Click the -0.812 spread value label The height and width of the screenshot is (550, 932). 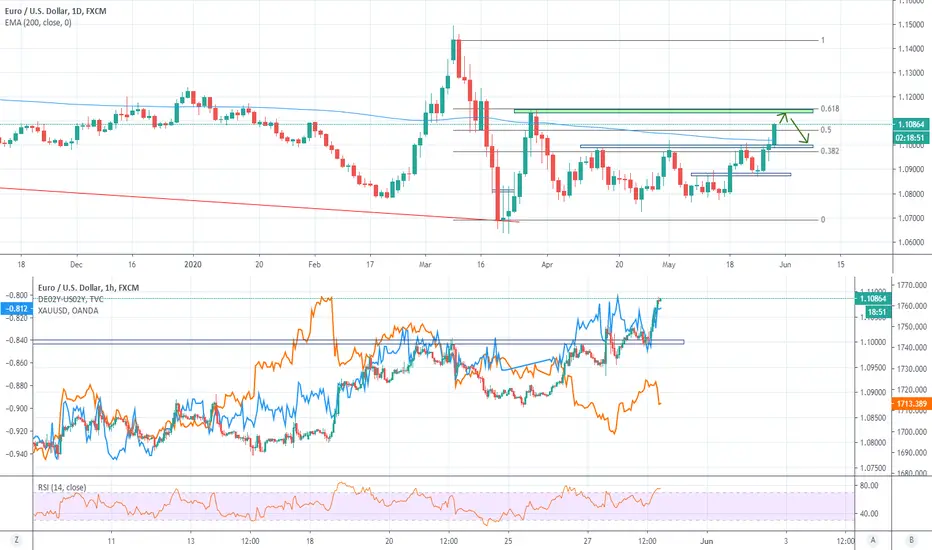click(x=17, y=309)
